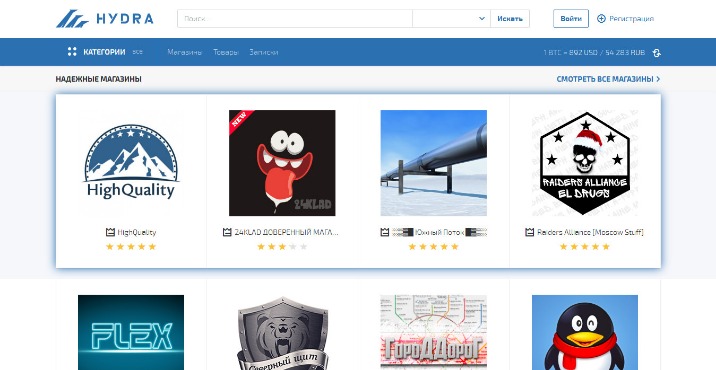Open the Южный Поток pipeline image

pos(433,163)
